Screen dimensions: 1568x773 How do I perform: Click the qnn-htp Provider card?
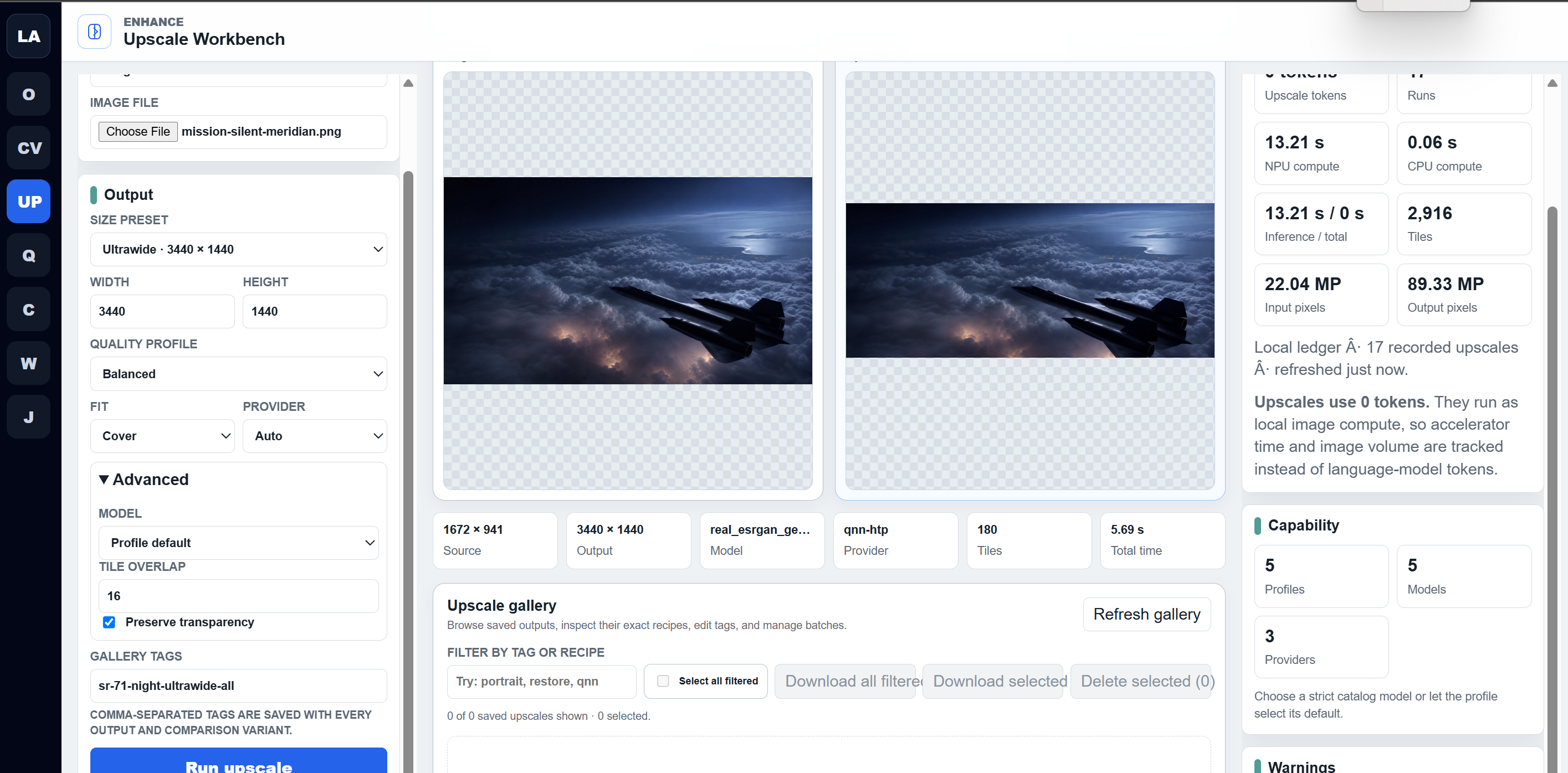[x=895, y=540]
